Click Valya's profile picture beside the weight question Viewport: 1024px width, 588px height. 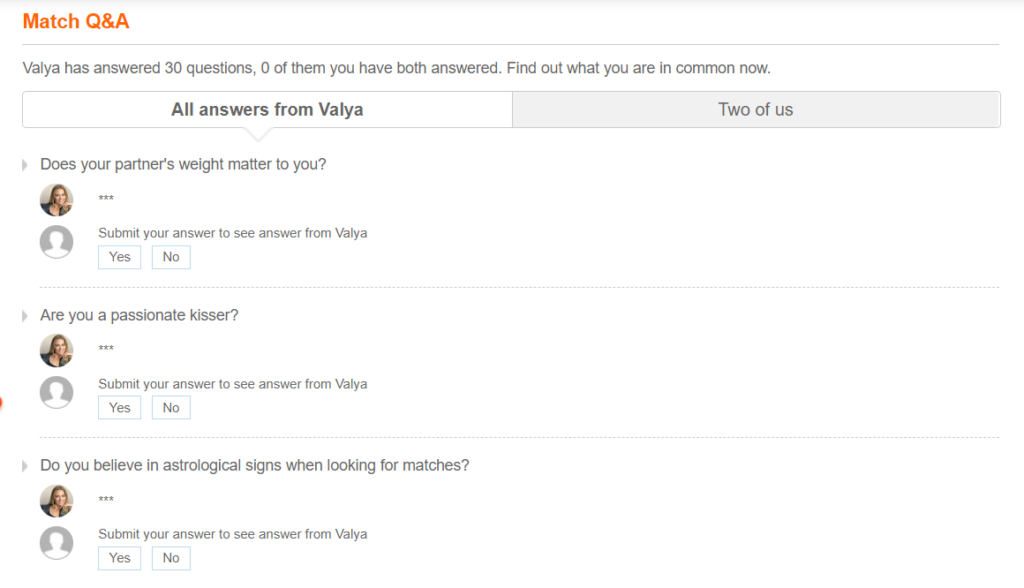56,199
